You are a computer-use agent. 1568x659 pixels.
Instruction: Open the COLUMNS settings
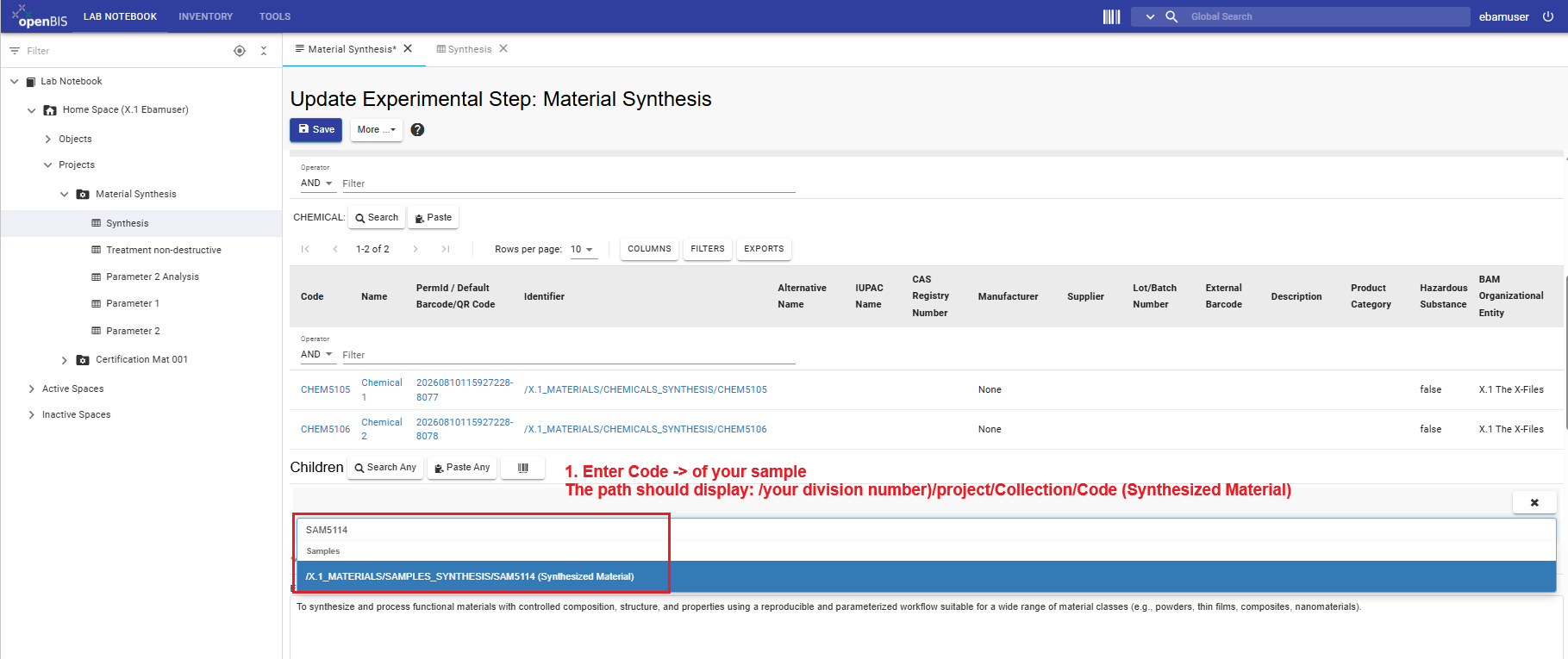(649, 249)
